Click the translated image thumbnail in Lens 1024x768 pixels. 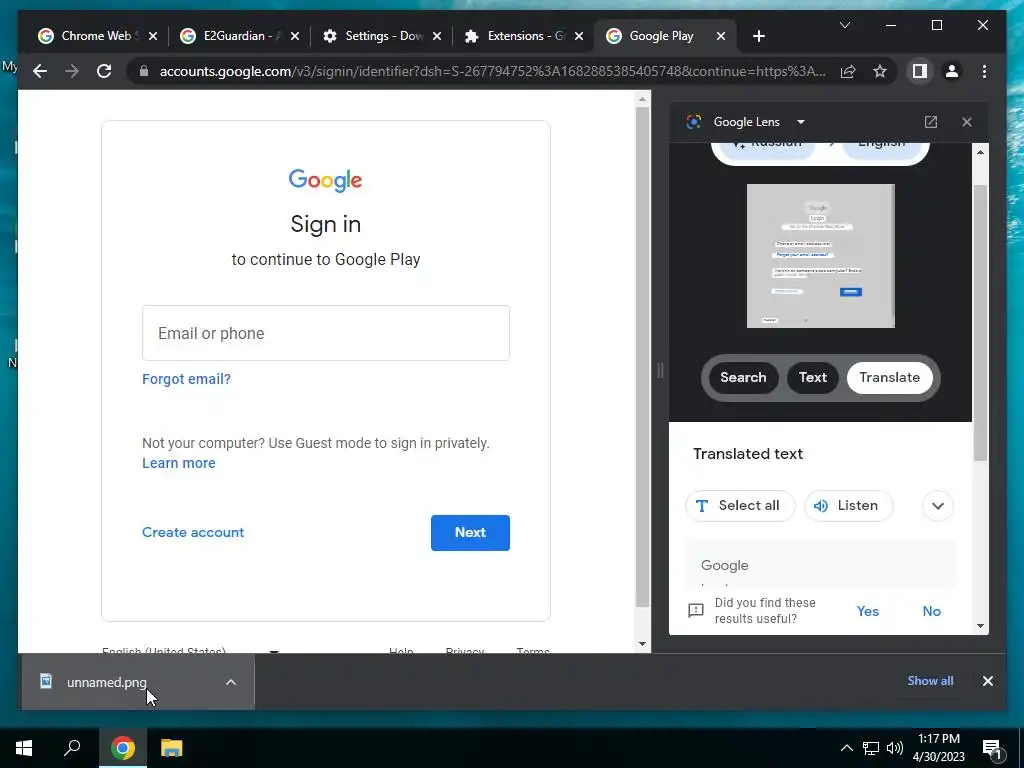[x=820, y=256]
